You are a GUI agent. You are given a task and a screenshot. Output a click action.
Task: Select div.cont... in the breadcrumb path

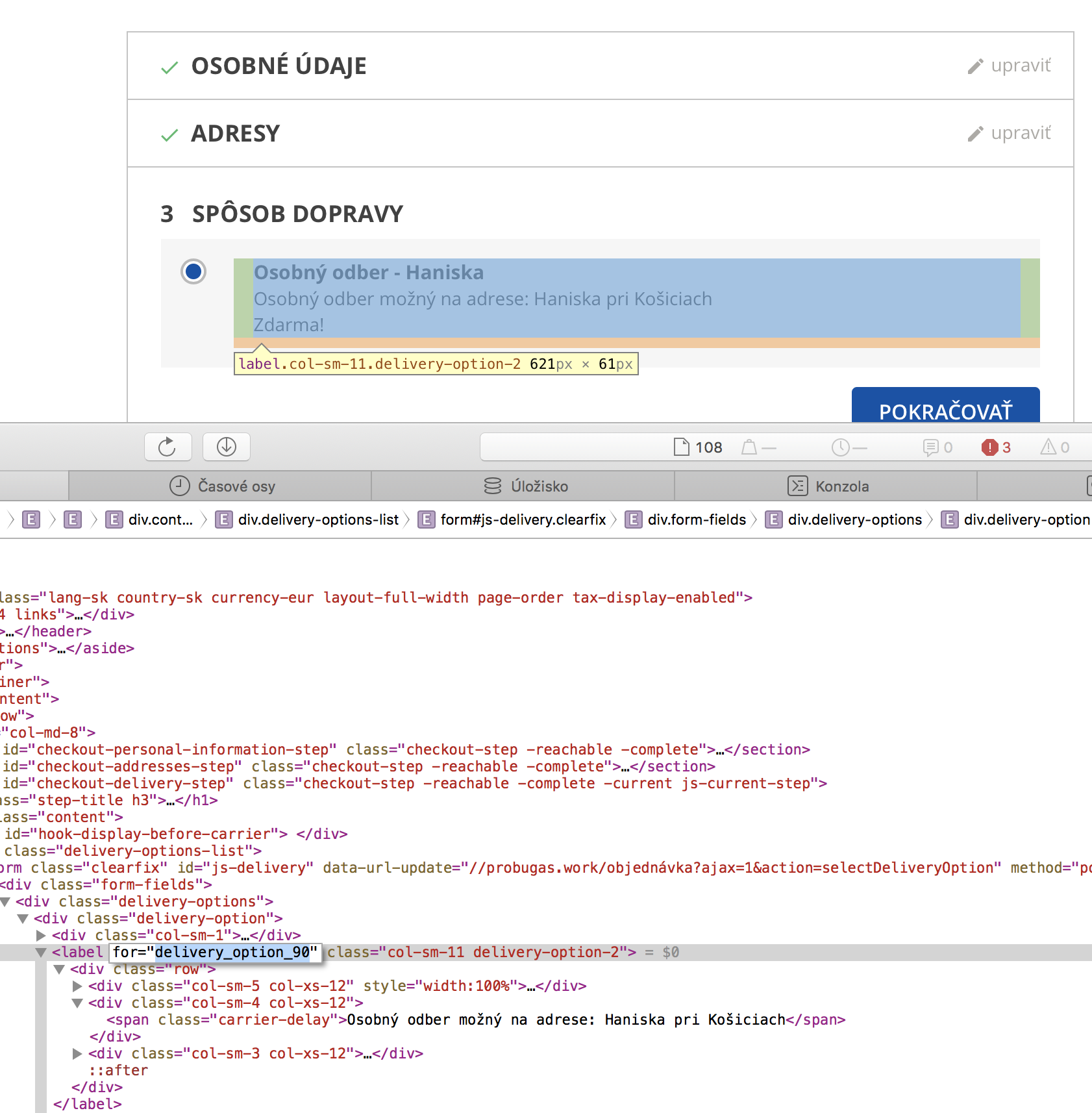coord(150,519)
